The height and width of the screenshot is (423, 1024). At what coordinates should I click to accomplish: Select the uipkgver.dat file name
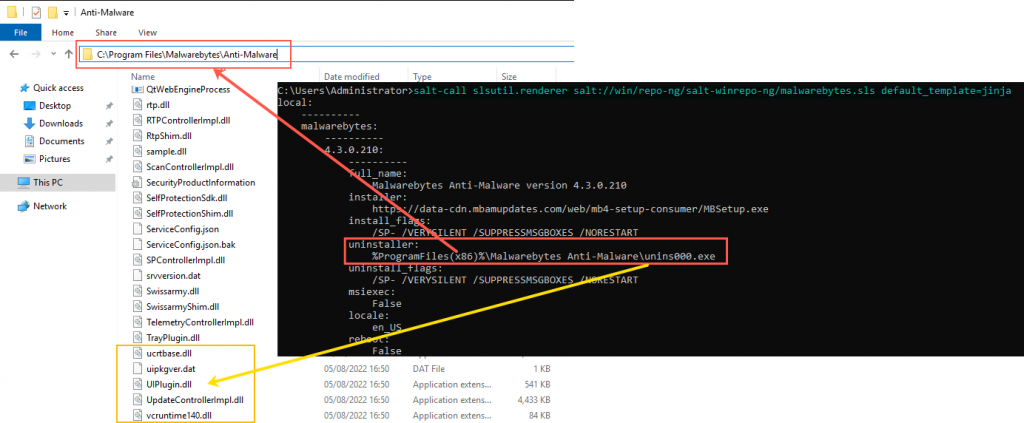click(x=171, y=368)
